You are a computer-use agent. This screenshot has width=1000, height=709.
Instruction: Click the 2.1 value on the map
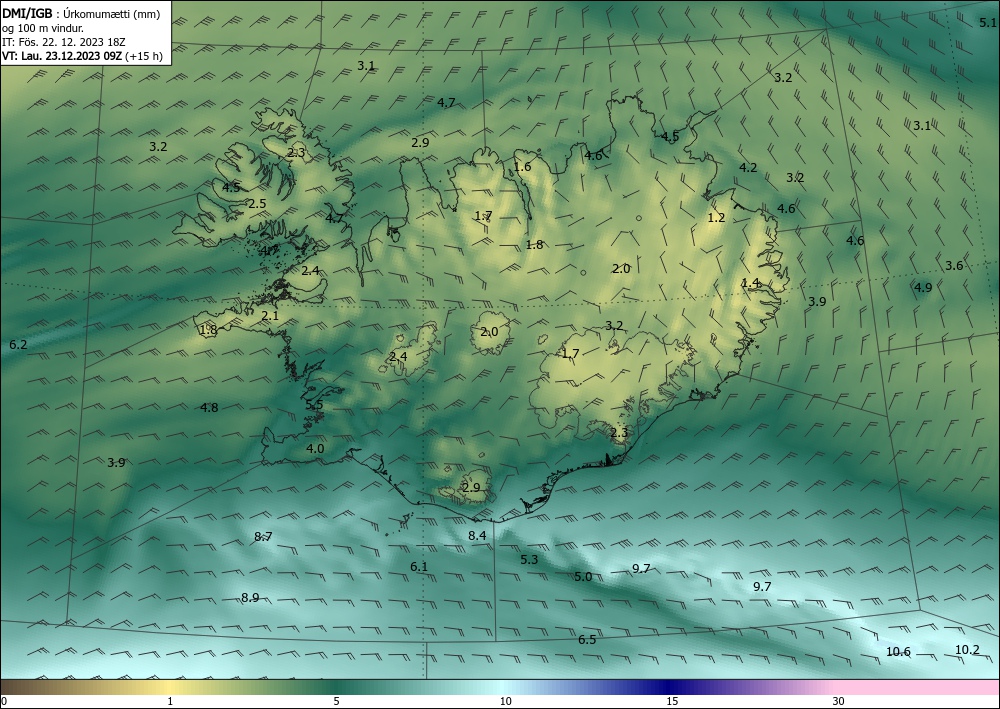pos(270,316)
